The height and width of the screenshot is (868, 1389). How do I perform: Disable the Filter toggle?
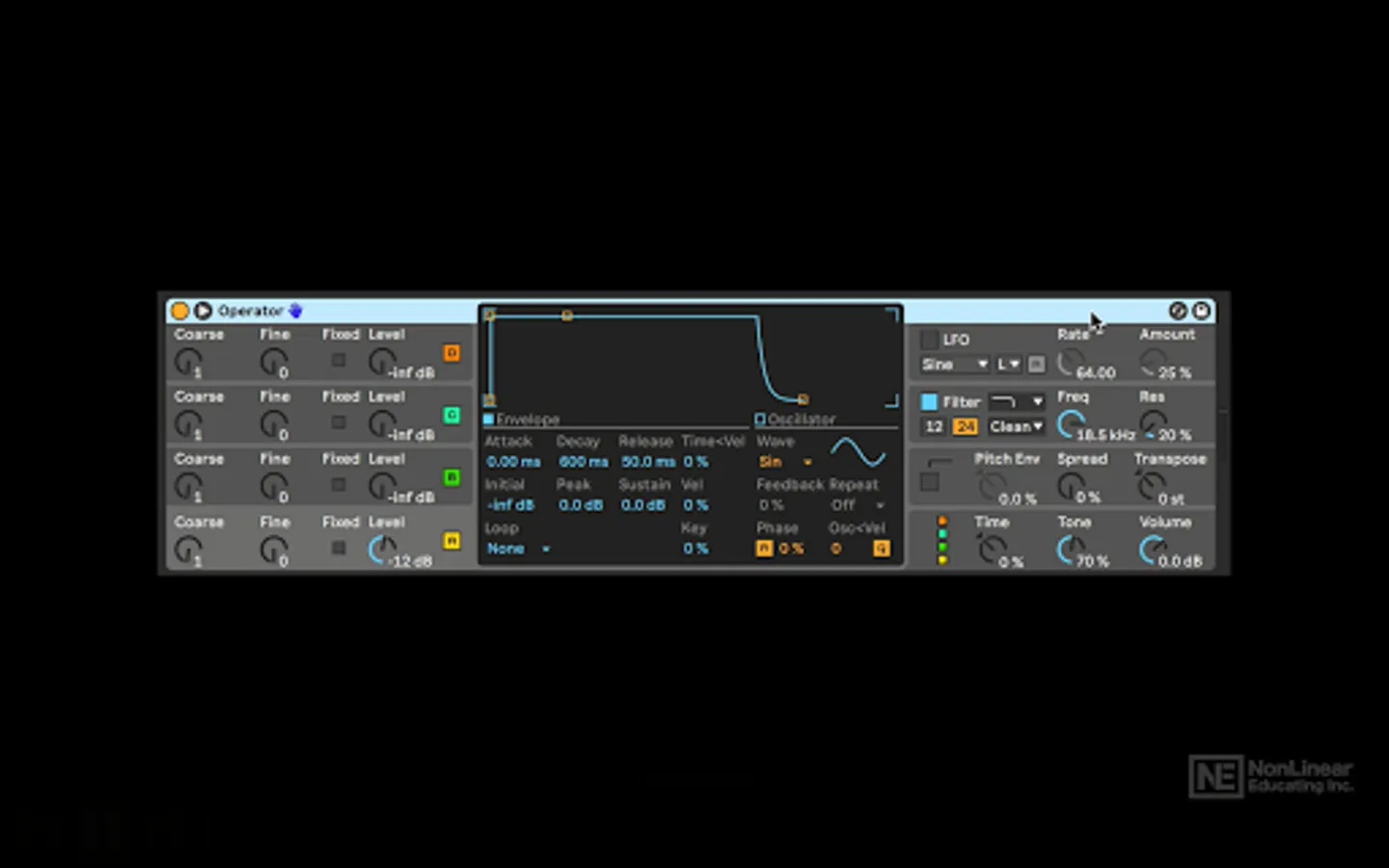click(929, 401)
